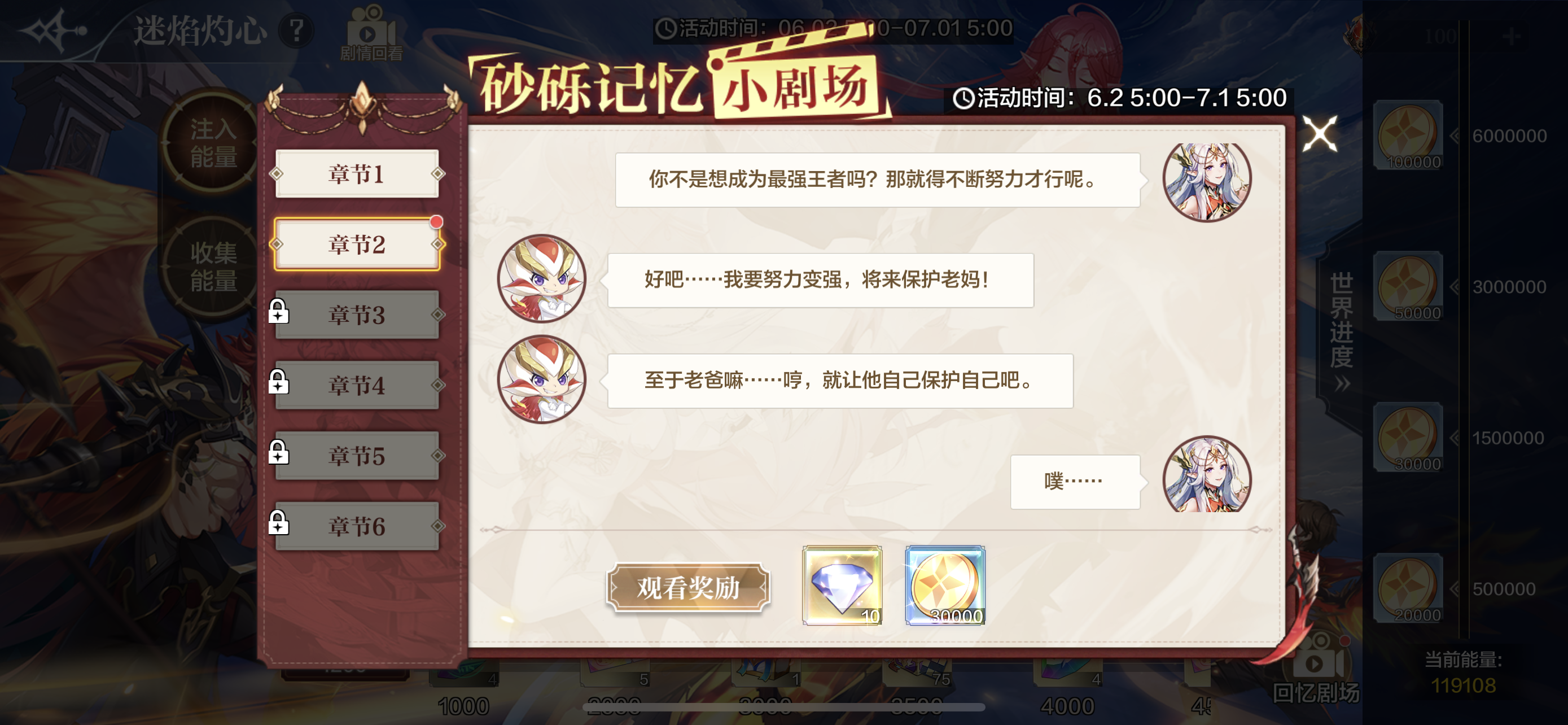Click the help question mark icon
The image size is (1568, 725).
(296, 30)
